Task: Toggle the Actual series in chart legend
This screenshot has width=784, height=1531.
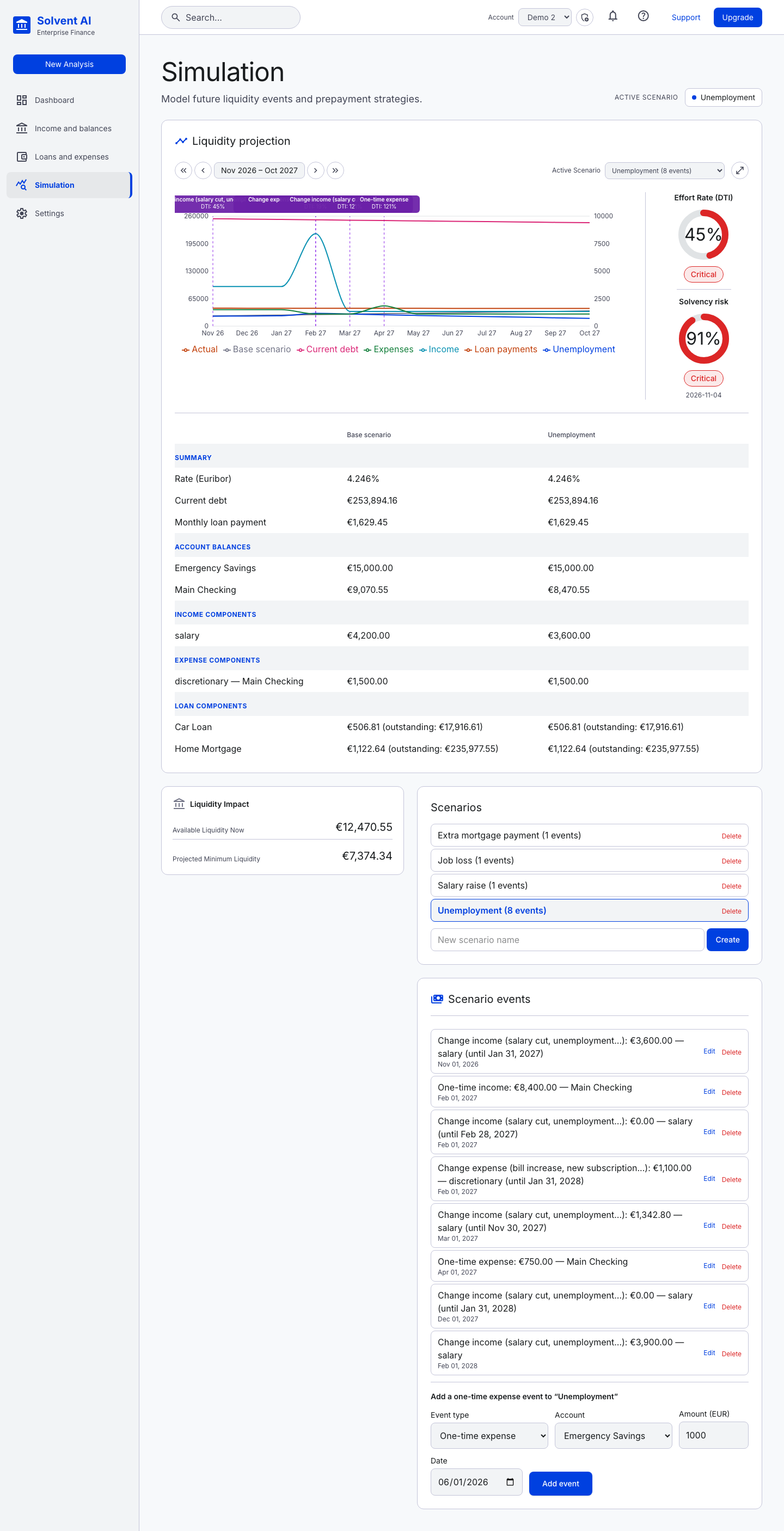Action: tap(200, 350)
